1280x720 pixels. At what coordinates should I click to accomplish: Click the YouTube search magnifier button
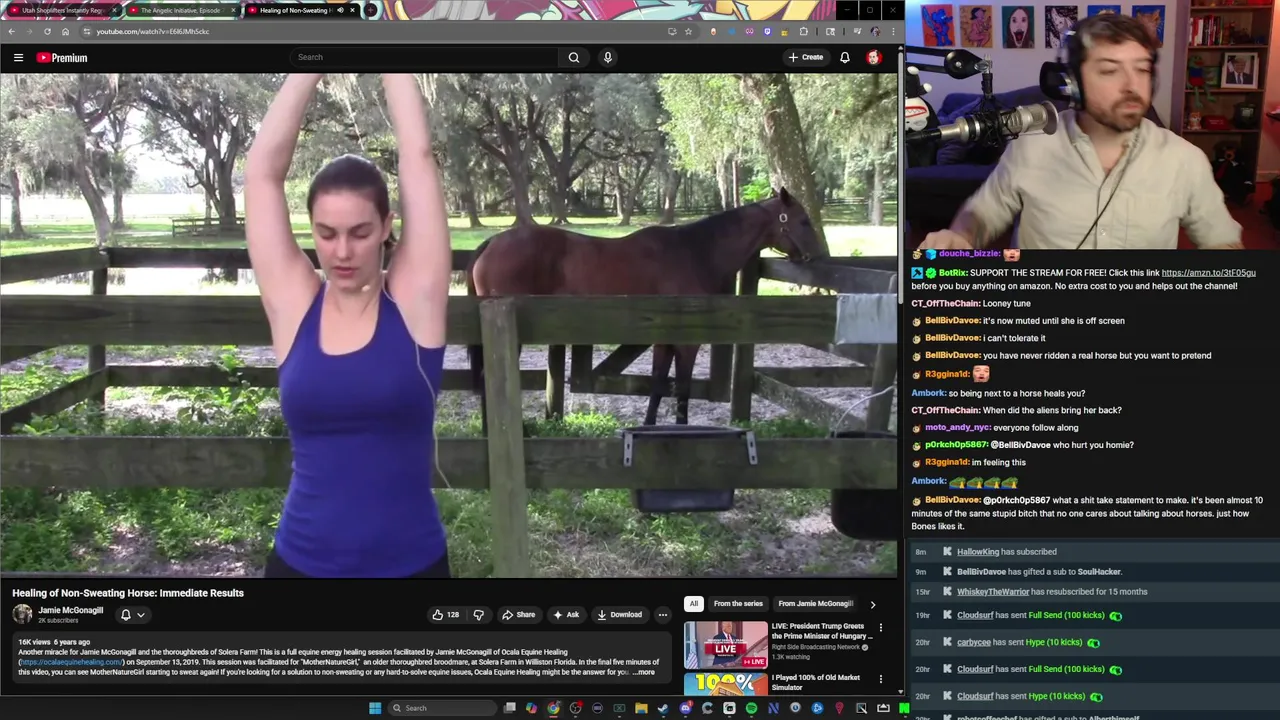(574, 57)
